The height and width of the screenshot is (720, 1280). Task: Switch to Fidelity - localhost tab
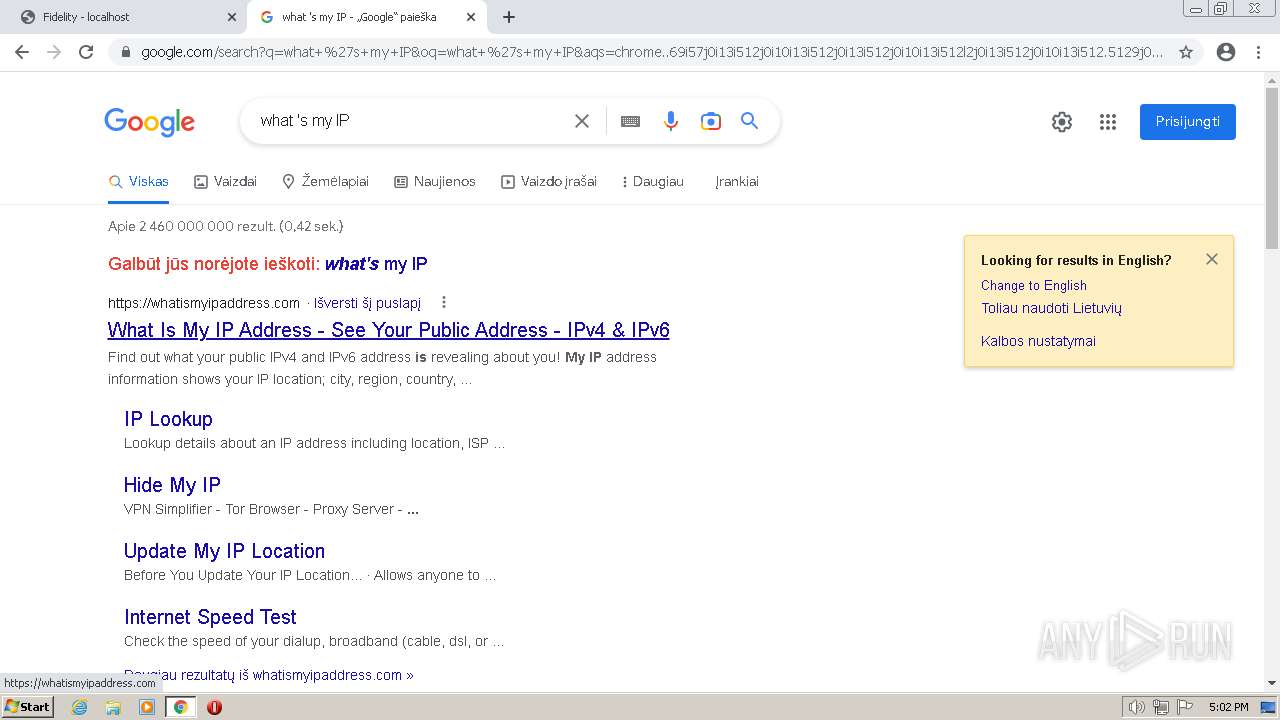click(124, 17)
